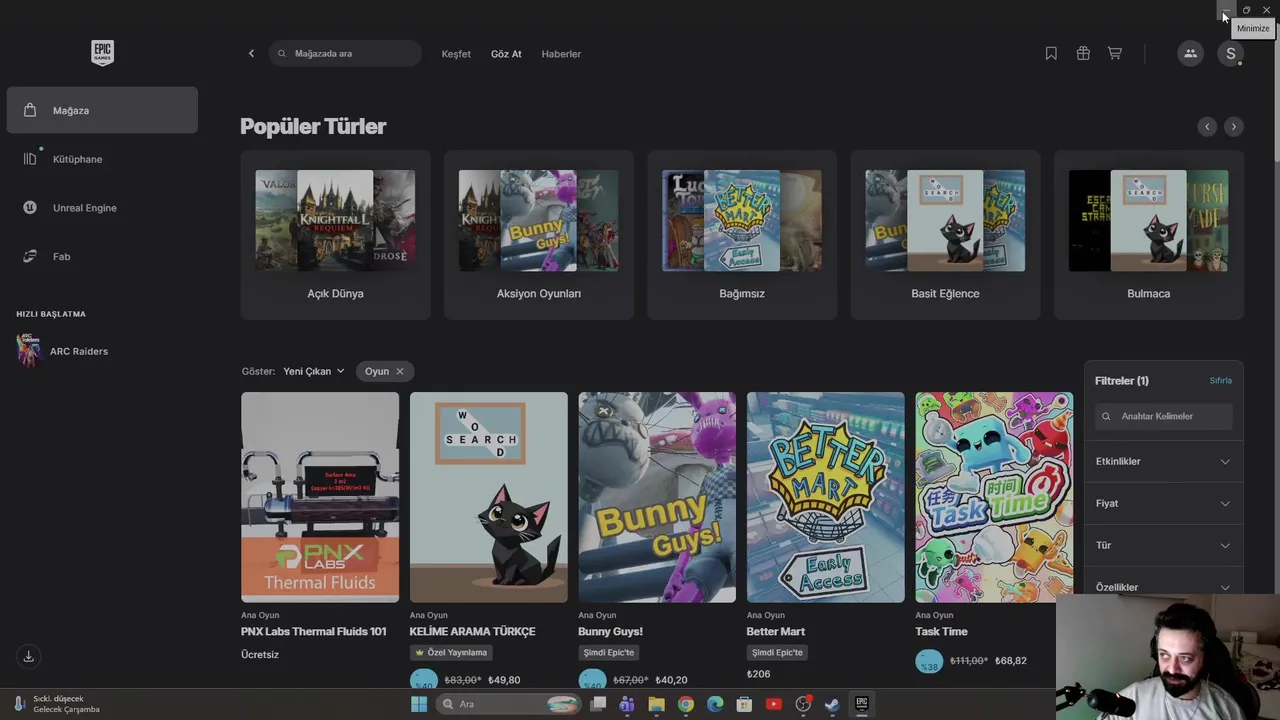Click Sıfırla to reset filters
The image size is (1280, 720).
[x=1220, y=381]
